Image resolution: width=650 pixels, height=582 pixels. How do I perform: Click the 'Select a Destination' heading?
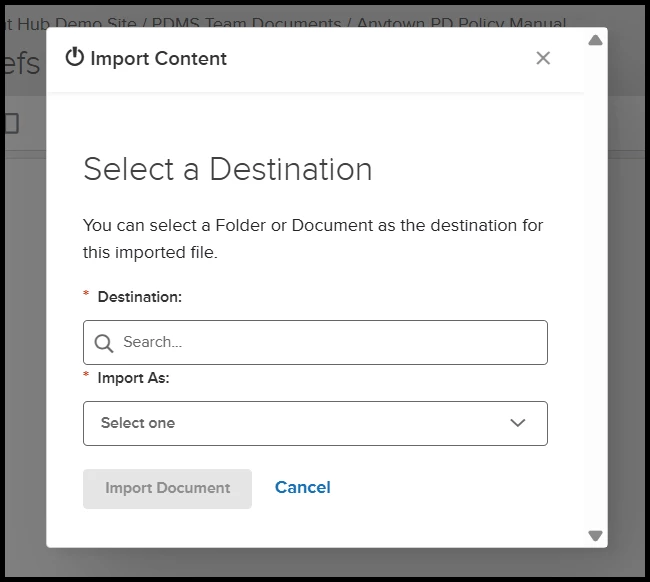pos(227,169)
